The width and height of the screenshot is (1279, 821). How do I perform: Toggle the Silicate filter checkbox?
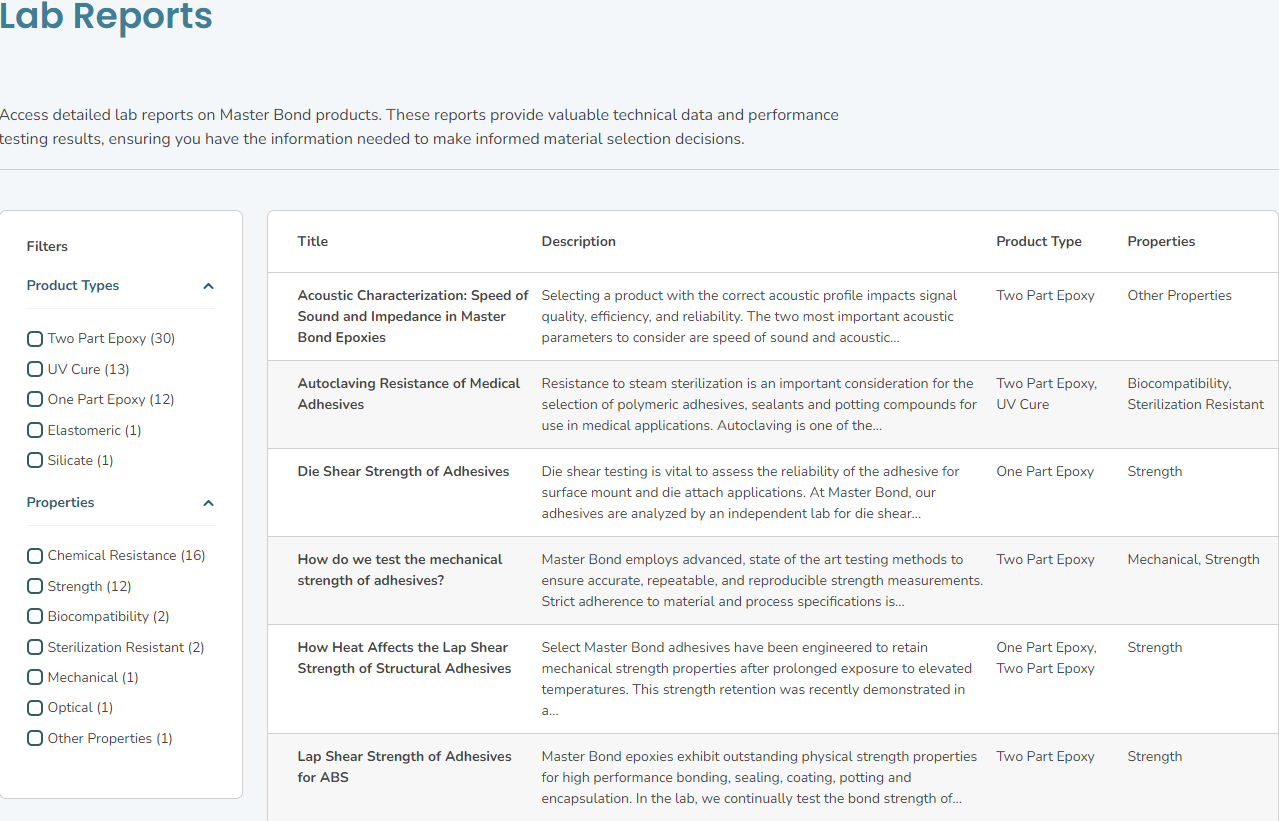(x=35, y=461)
